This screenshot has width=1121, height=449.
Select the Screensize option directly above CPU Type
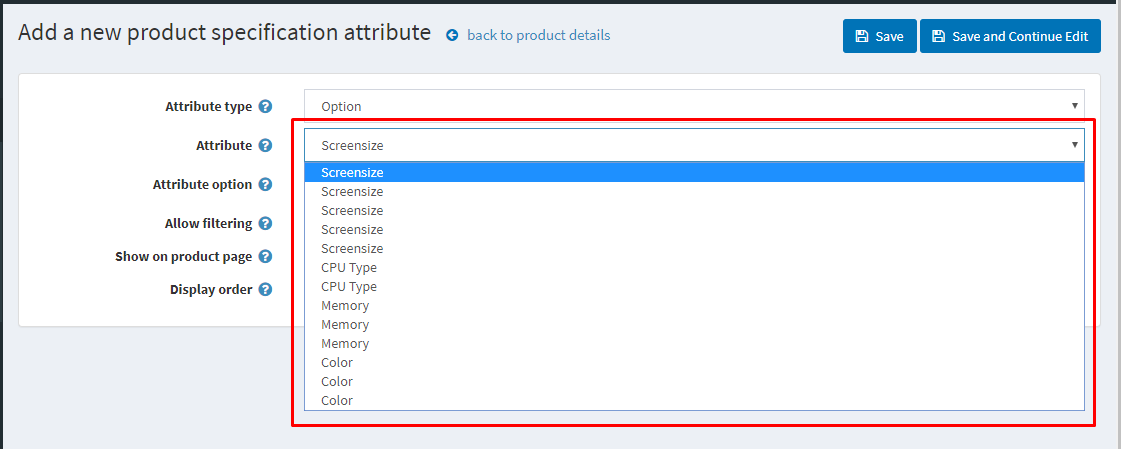(x=694, y=248)
